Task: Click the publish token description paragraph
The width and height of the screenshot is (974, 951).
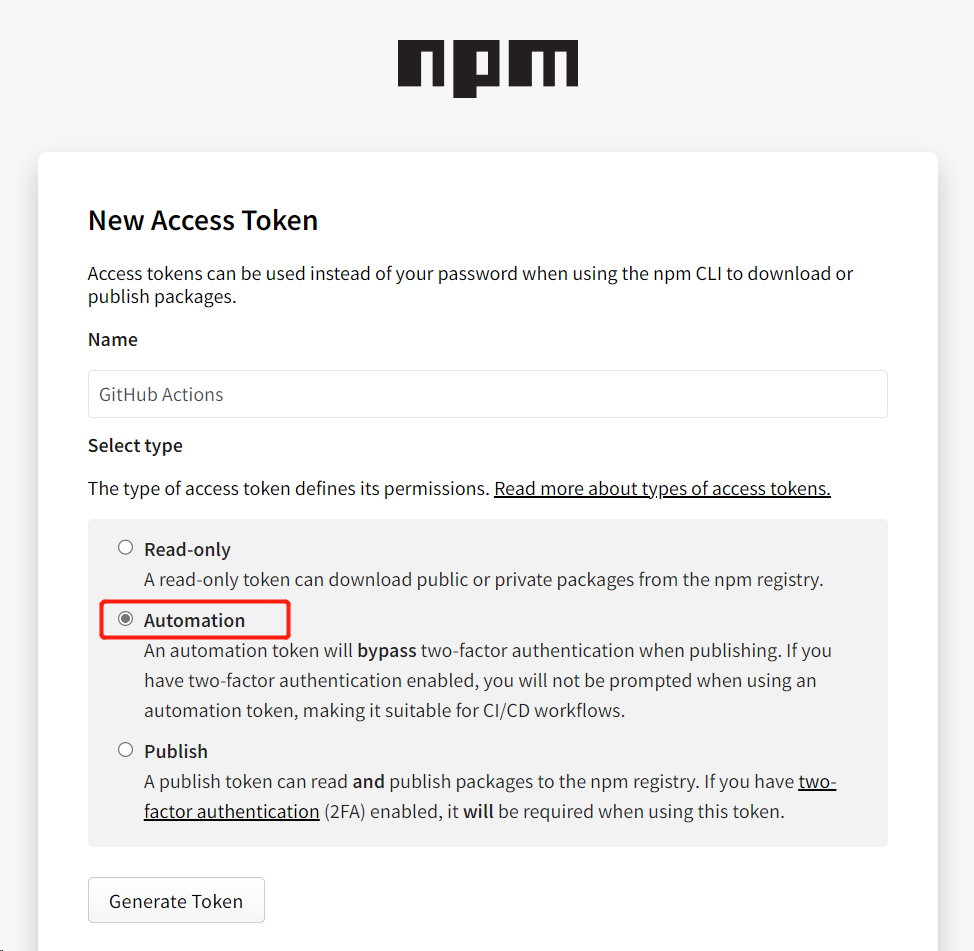Action: tap(490, 796)
